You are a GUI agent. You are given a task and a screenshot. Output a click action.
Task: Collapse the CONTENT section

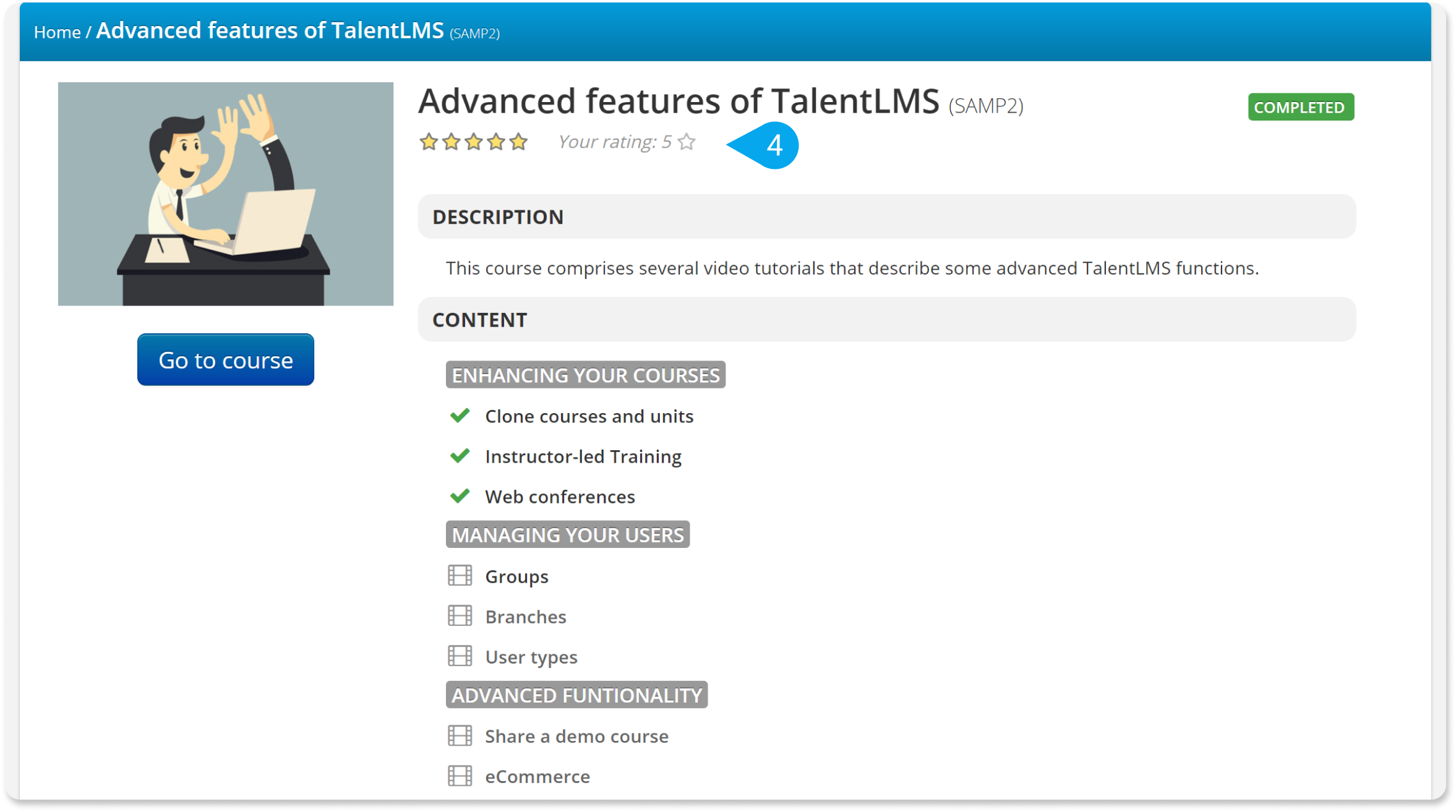pyautogui.click(x=480, y=319)
